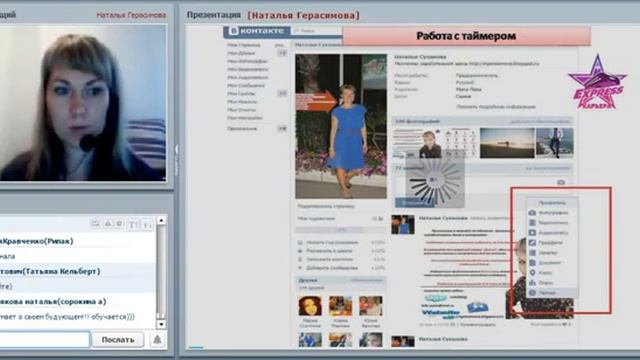The width and height of the screenshot is (640, 360).
Task: Click the Прикрепить dropdown header
Action: 552,203
